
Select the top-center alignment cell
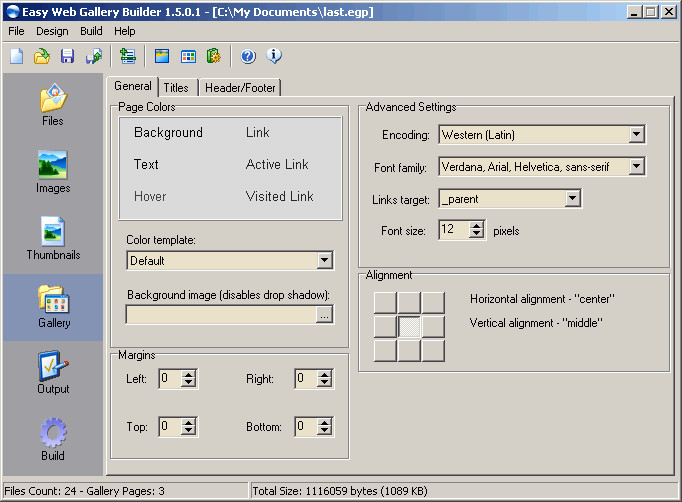(x=409, y=302)
